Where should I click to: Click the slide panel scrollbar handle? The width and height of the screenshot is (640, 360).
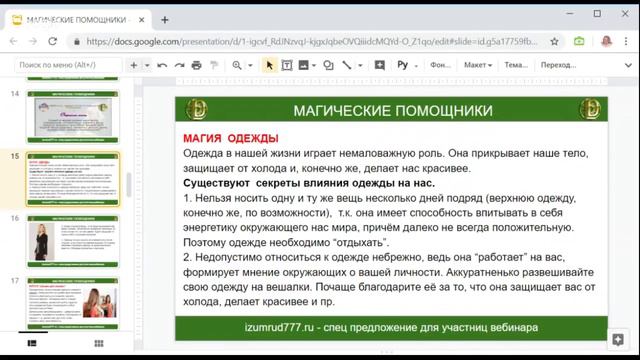pyautogui.click(x=129, y=185)
